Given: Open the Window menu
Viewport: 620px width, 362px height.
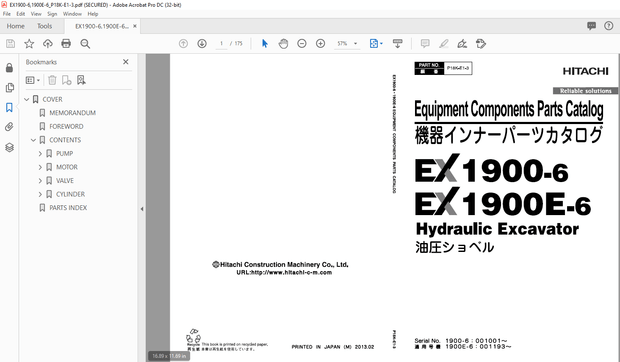Looking at the screenshot, I should tap(72, 14).
